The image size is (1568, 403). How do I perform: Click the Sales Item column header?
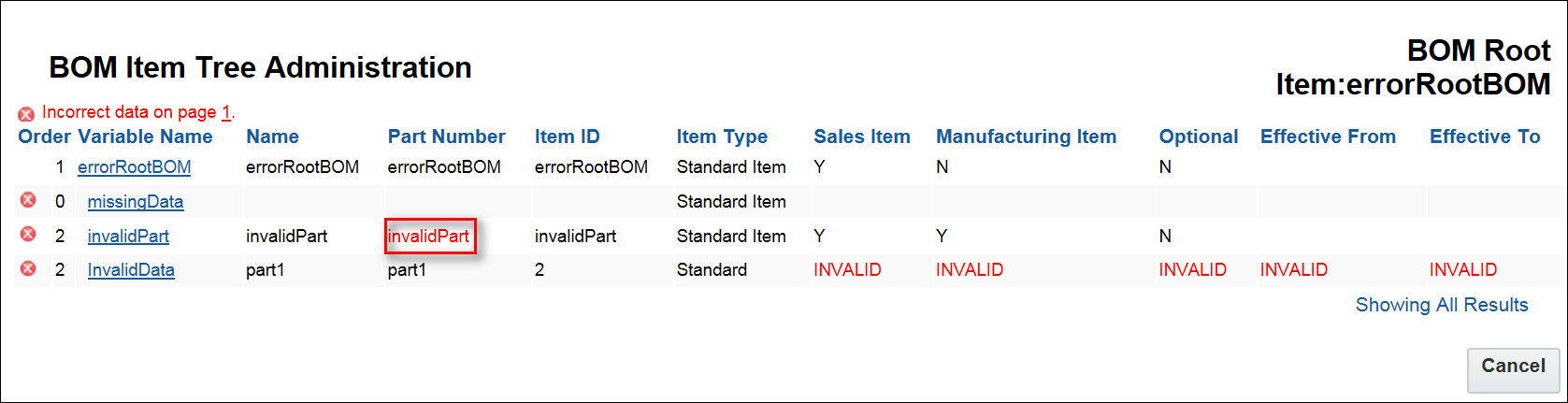tap(861, 137)
